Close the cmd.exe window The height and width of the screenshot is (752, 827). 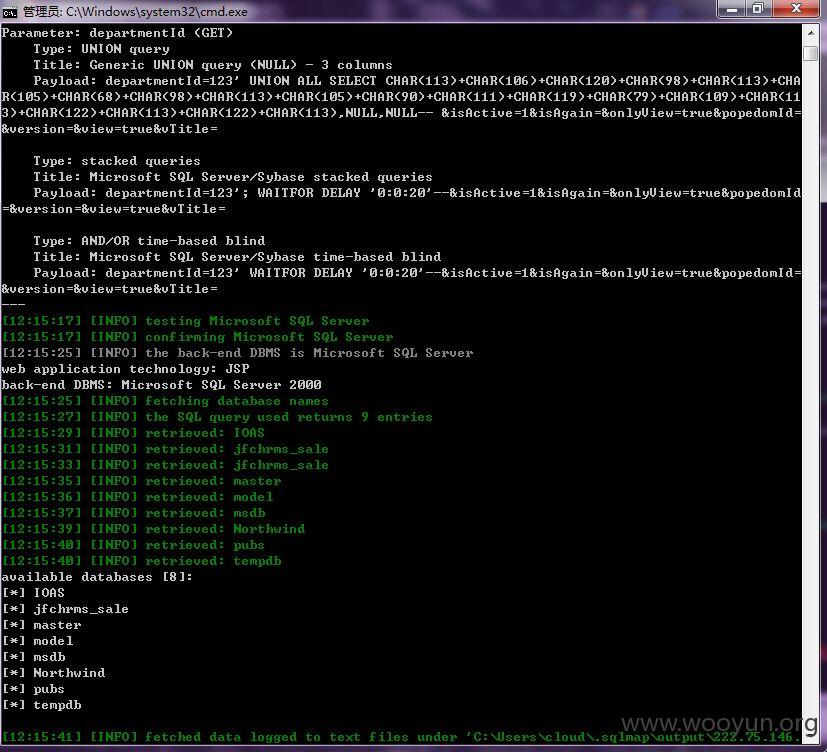(796, 9)
